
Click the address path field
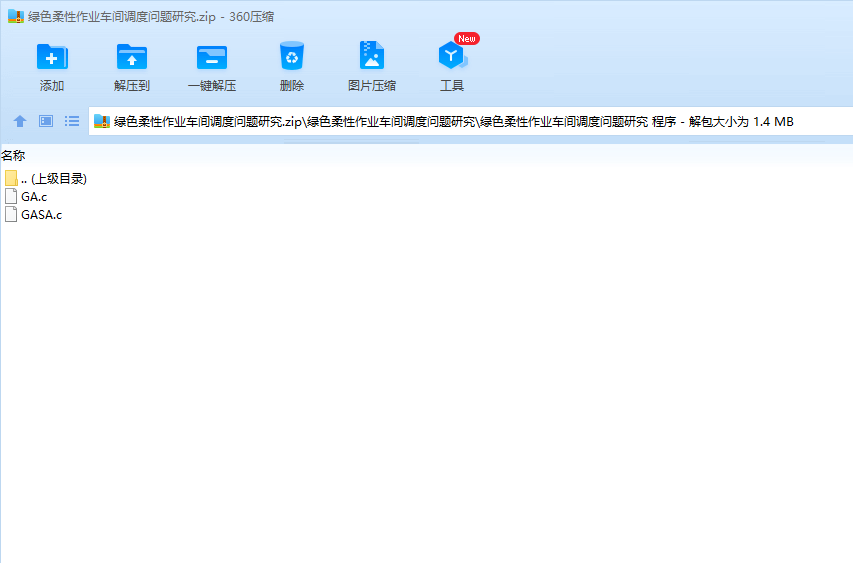click(x=471, y=121)
